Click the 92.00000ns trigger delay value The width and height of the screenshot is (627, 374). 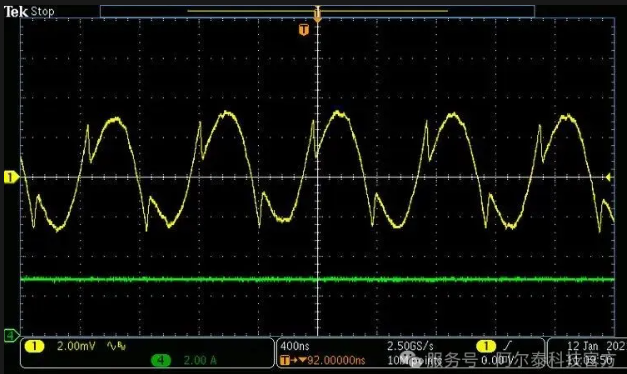[336, 360]
